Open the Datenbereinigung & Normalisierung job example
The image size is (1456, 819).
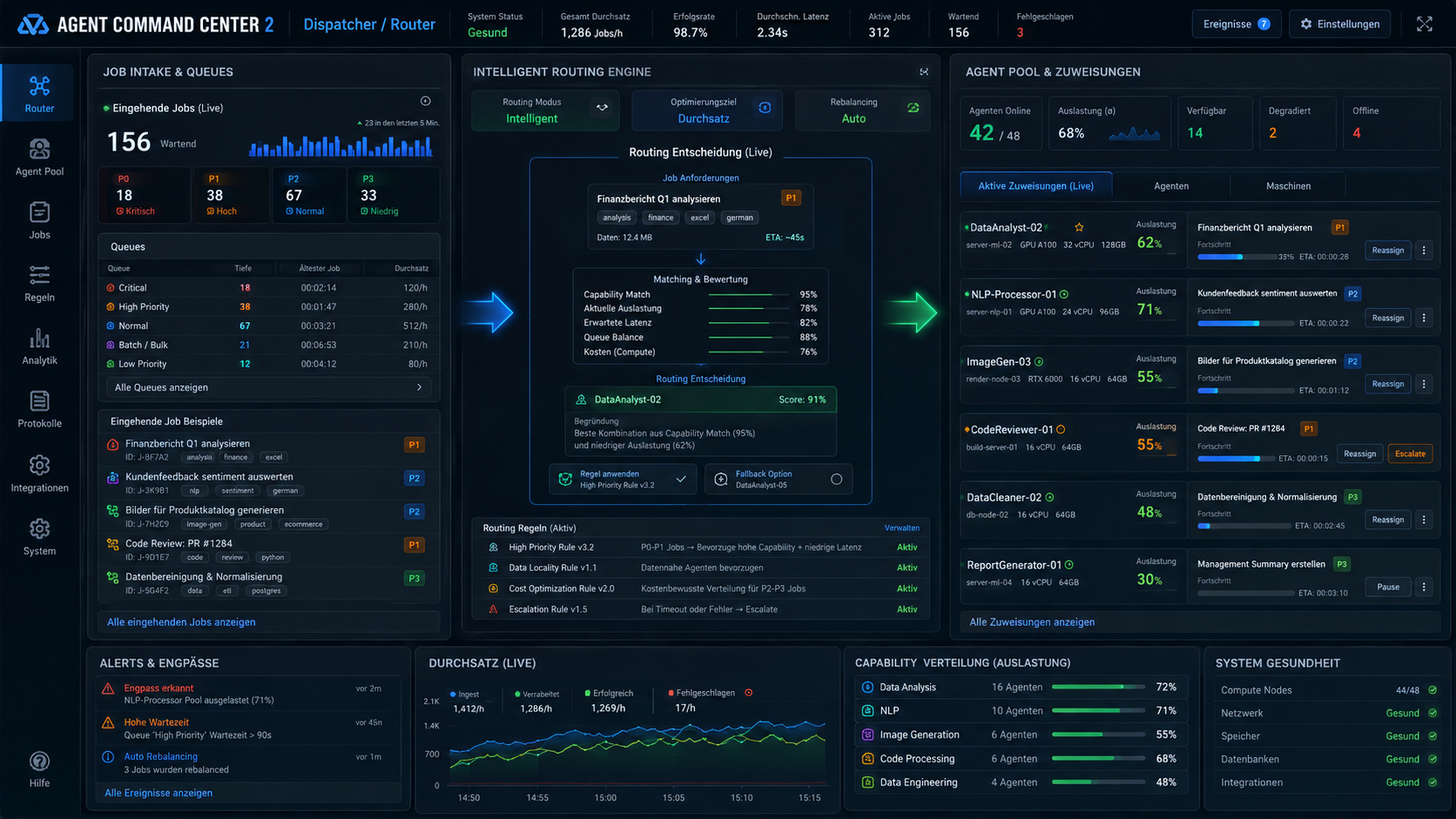tap(268, 583)
